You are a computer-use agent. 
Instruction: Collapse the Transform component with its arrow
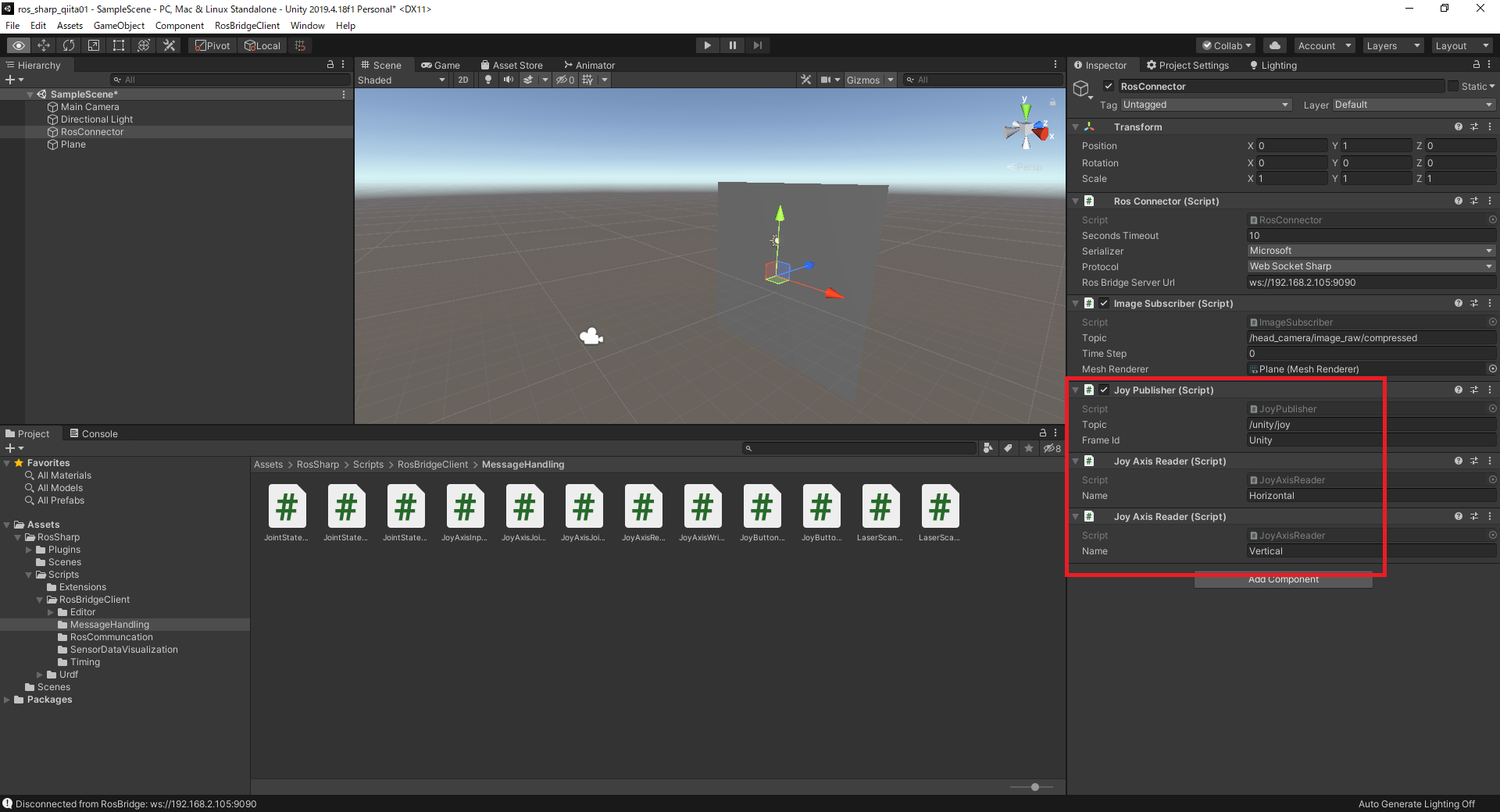pyautogui.click(x=1076, y=126)
